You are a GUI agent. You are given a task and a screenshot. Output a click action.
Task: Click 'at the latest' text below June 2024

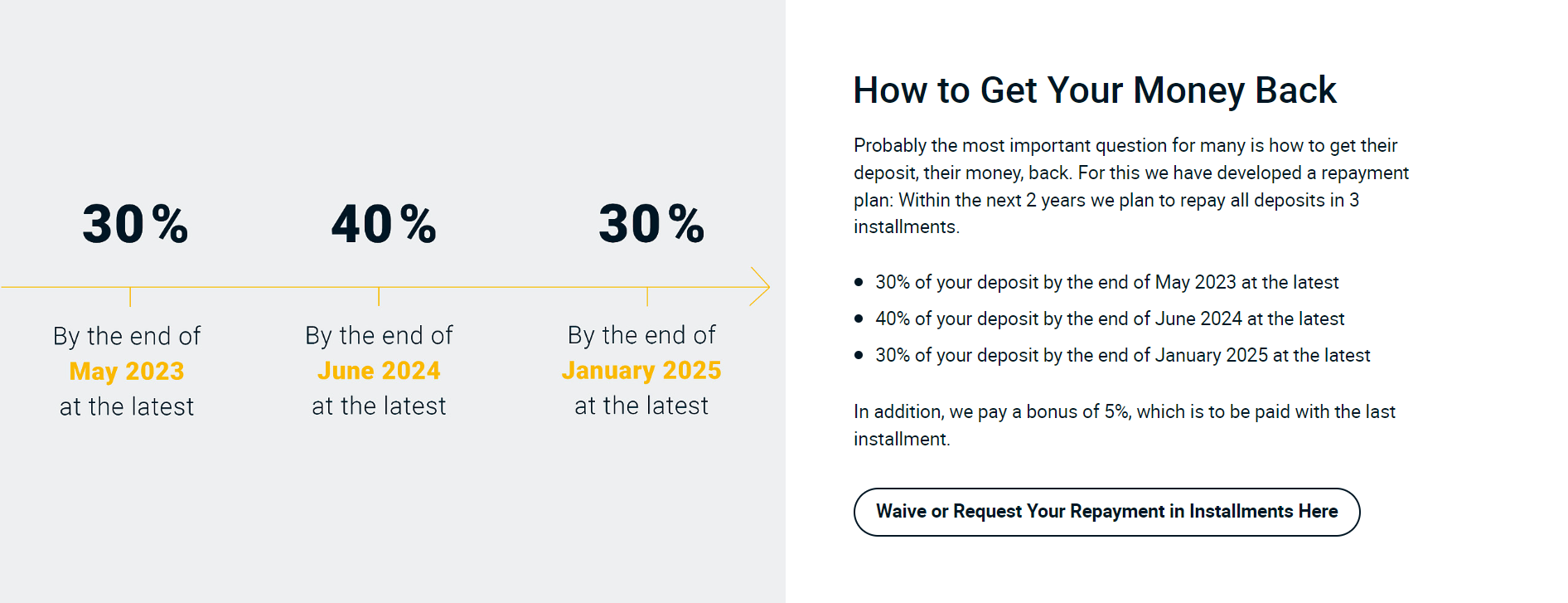[x=379, y=406]
